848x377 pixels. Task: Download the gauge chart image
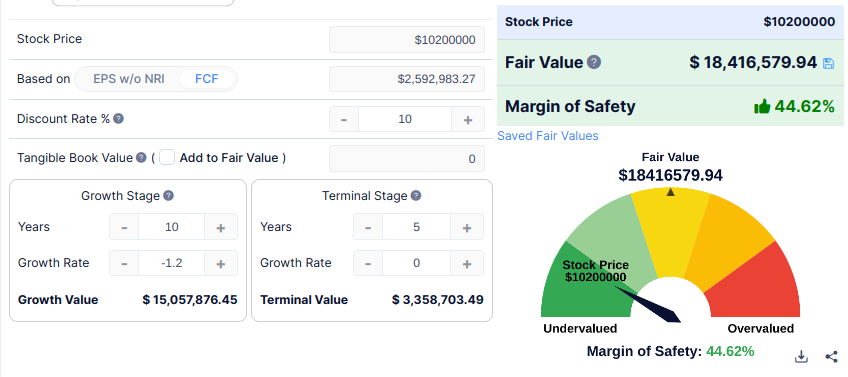pyautogui.click(x=801, y=356)
